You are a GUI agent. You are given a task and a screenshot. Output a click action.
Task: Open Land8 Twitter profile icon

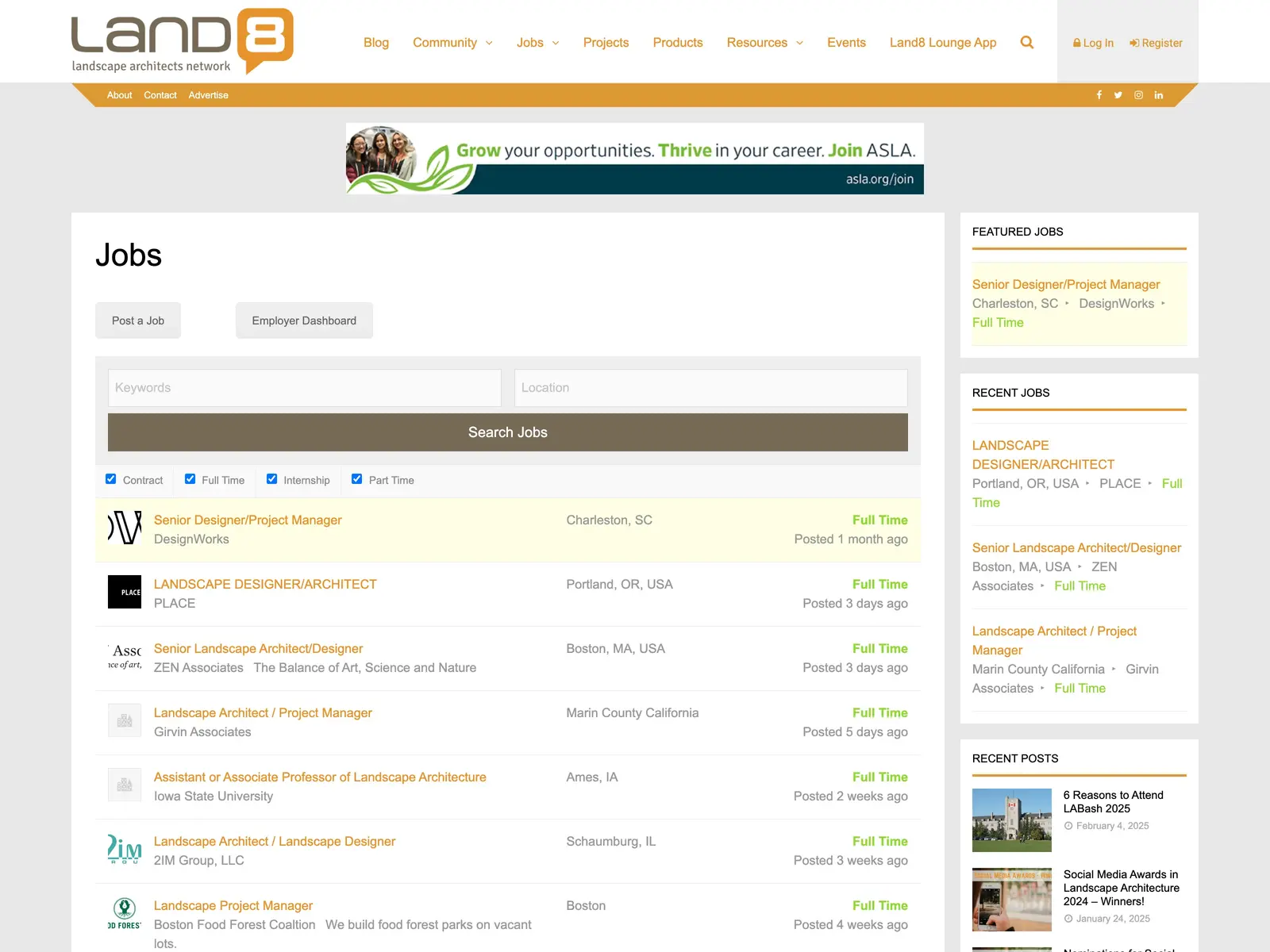(x=1118, y=95)
